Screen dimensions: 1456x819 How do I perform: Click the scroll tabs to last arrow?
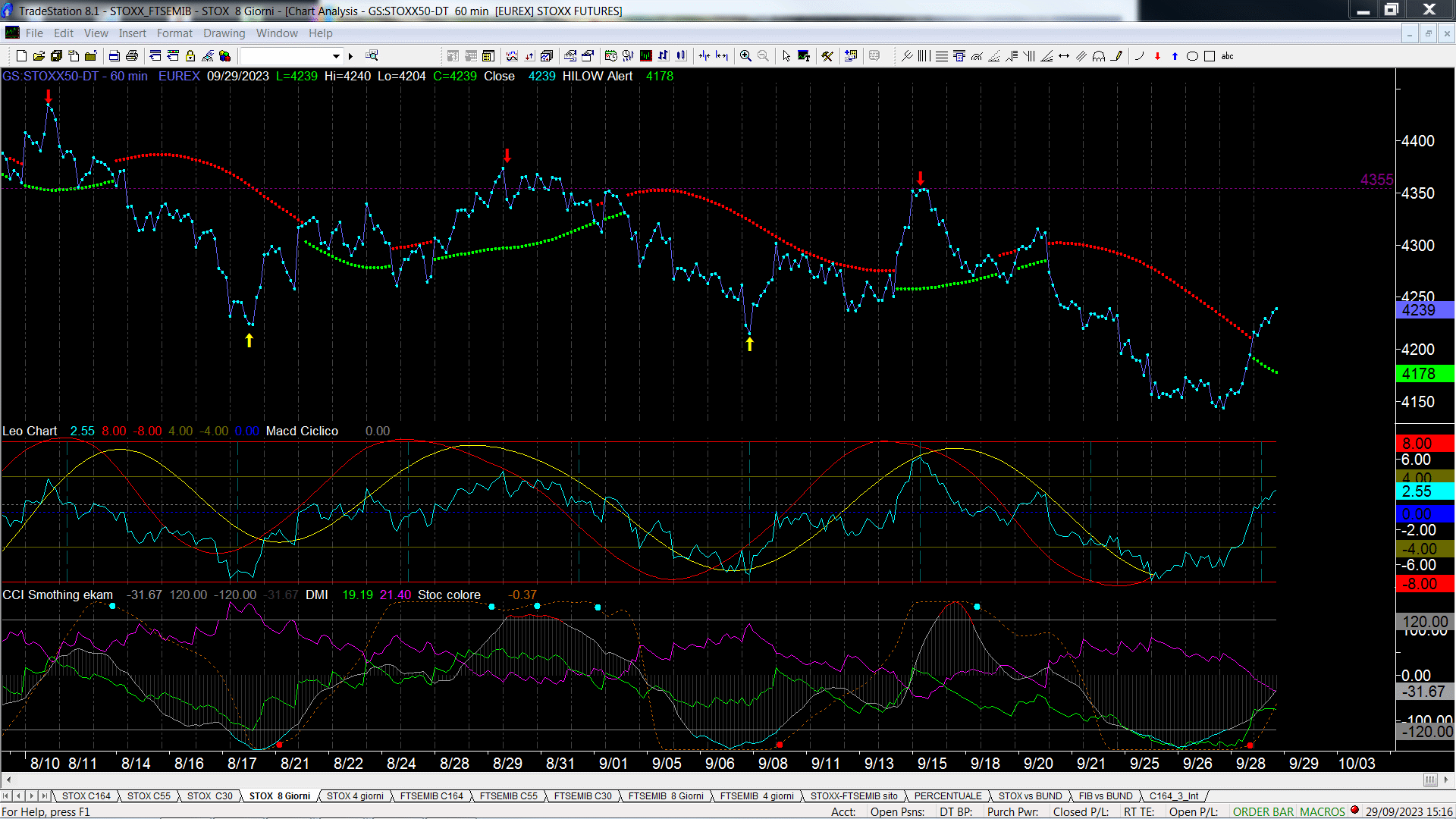point(45,796)
